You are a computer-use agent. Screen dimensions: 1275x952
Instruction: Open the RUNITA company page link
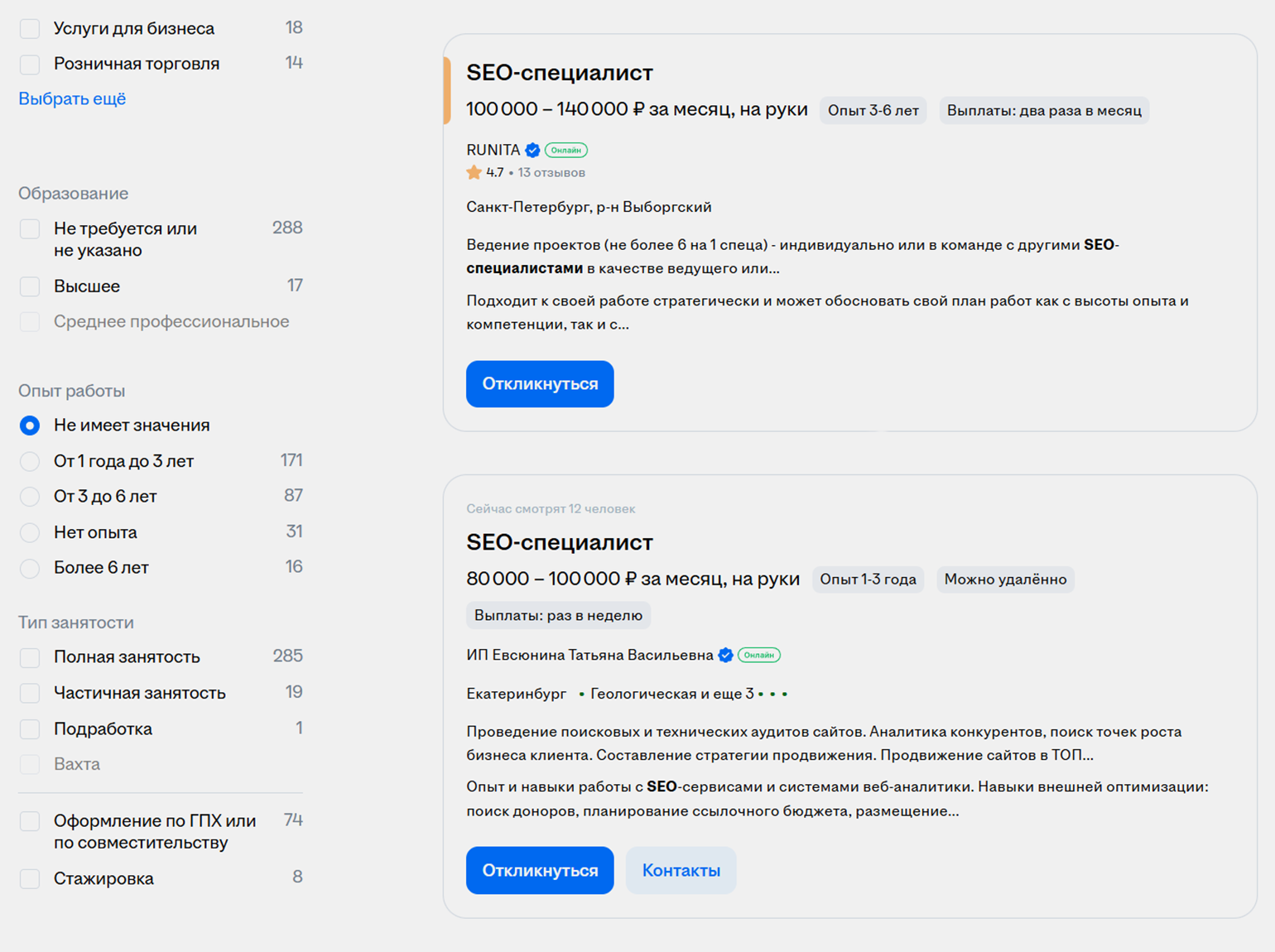493,150
